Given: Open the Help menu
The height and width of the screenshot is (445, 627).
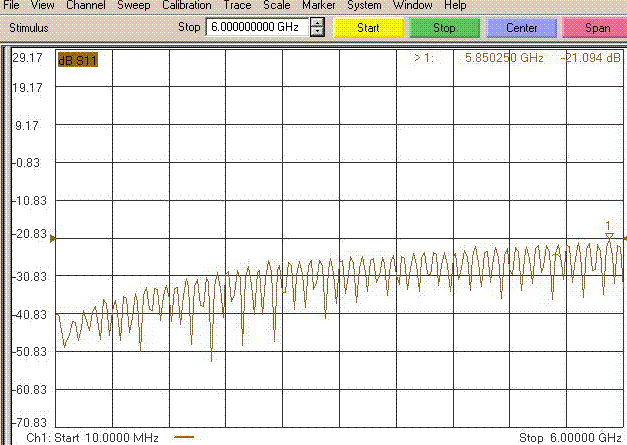Looking at the screenshot, I should tap(455, 5).
